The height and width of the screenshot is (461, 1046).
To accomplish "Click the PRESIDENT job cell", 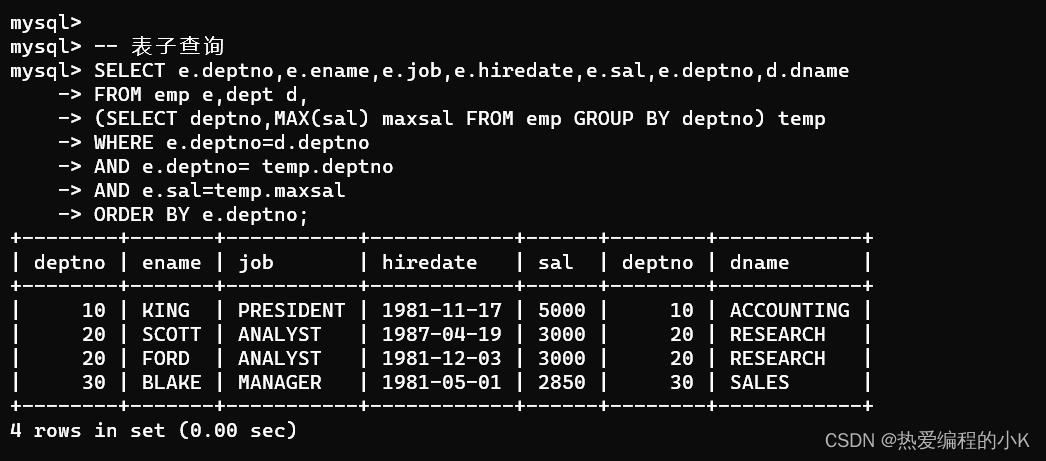I will coord(291,310).
